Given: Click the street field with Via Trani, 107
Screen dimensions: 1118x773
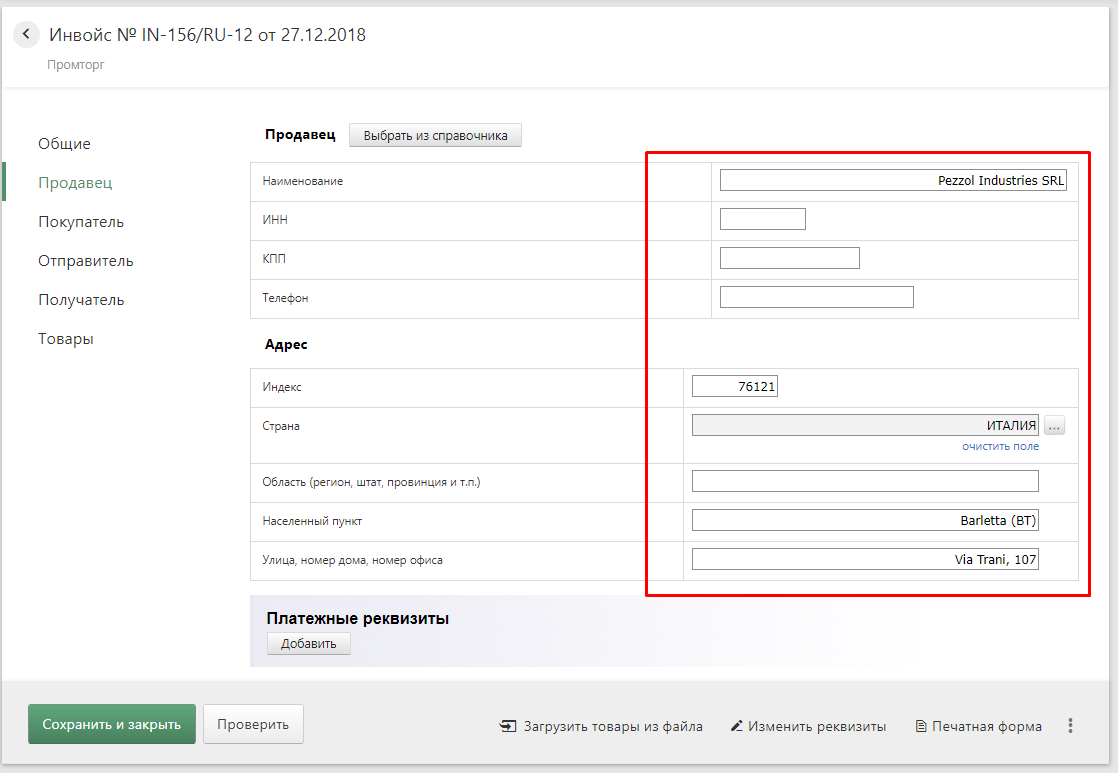Looking at the screenshot, I should 865,560.
